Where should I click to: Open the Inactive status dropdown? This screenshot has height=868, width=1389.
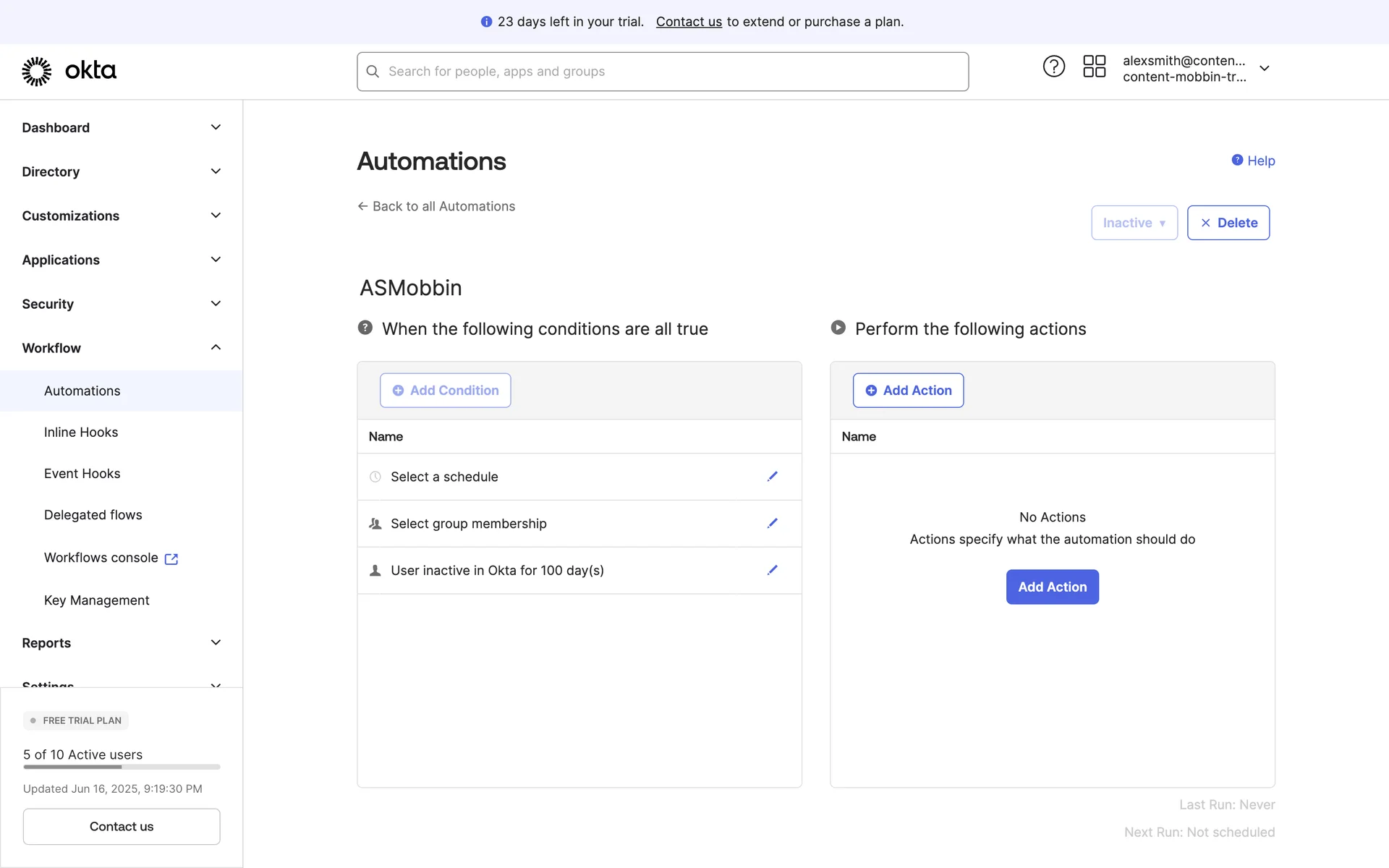pos(1134,223)
